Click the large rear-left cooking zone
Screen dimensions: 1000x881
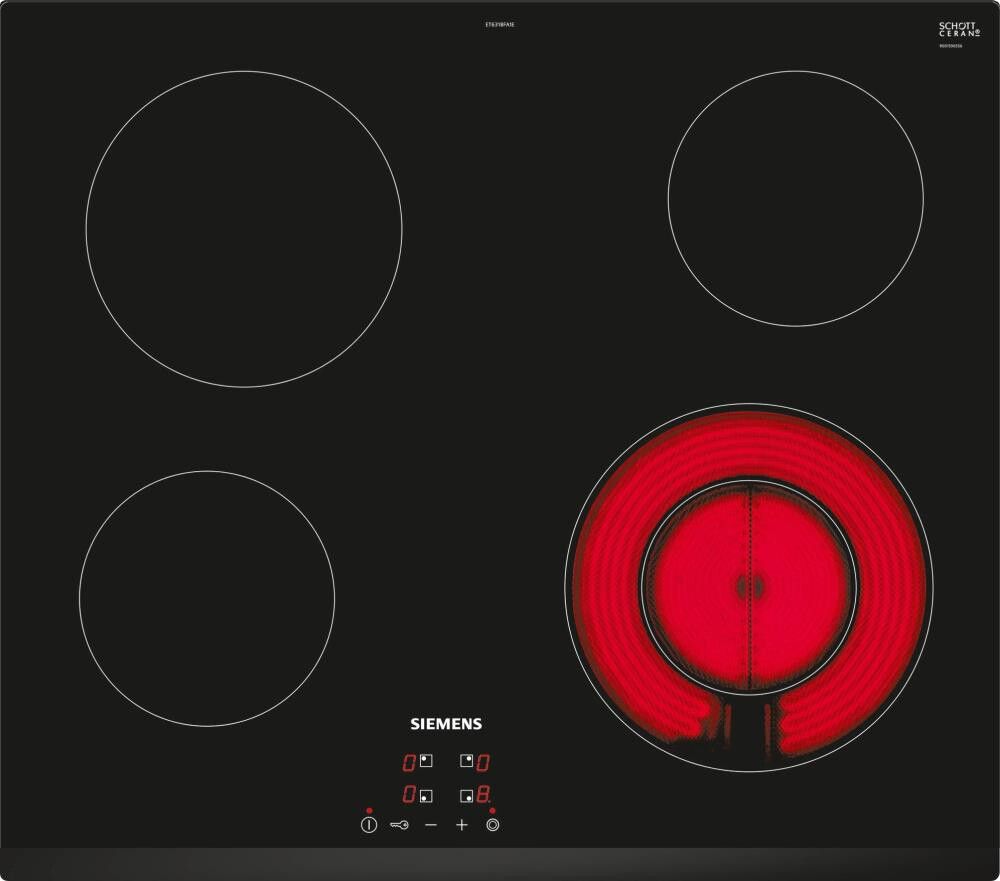244,229
